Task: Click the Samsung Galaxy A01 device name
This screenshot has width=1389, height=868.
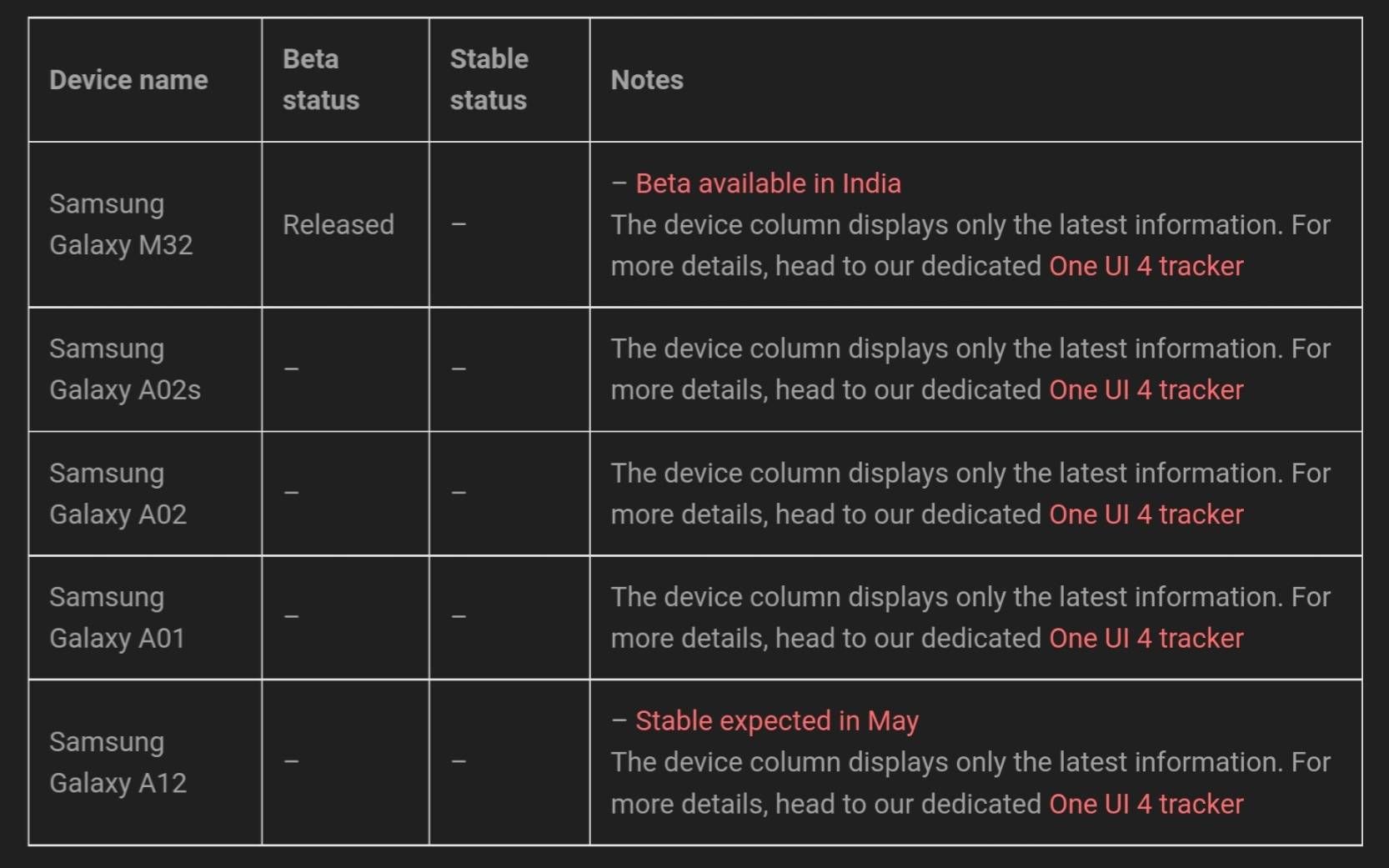Action: pyautogui.click(x=117, y=618)
